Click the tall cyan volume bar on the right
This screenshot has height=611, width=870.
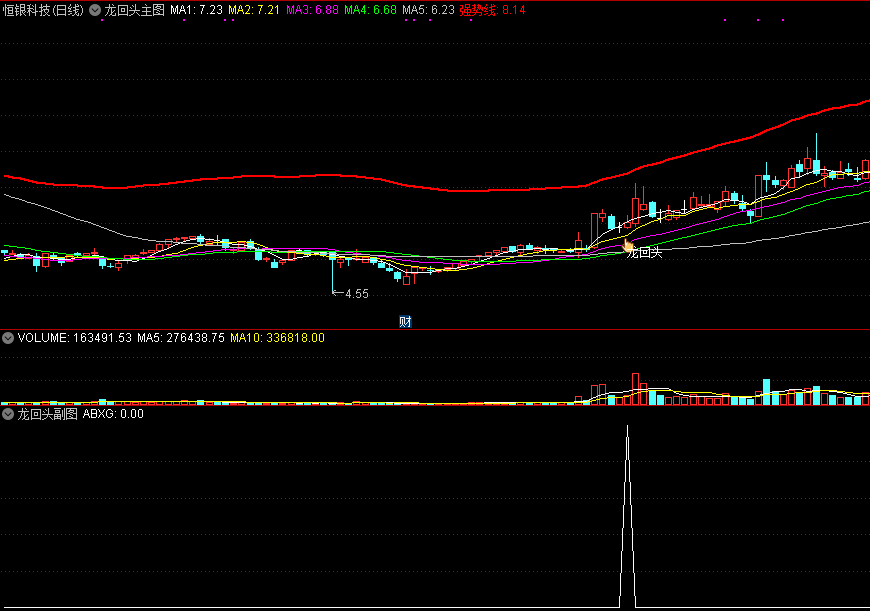coord(766,392)
